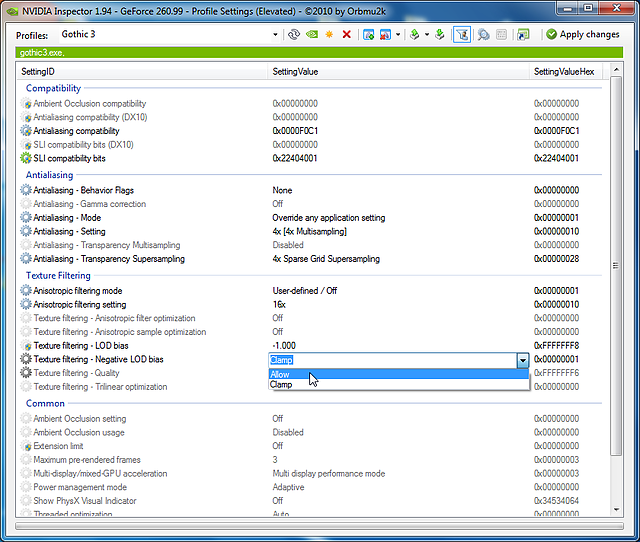Select Clamp option in dropdown list
This screenshot has height=542, width=640.
pyautogui.click(x=398, y=384)
